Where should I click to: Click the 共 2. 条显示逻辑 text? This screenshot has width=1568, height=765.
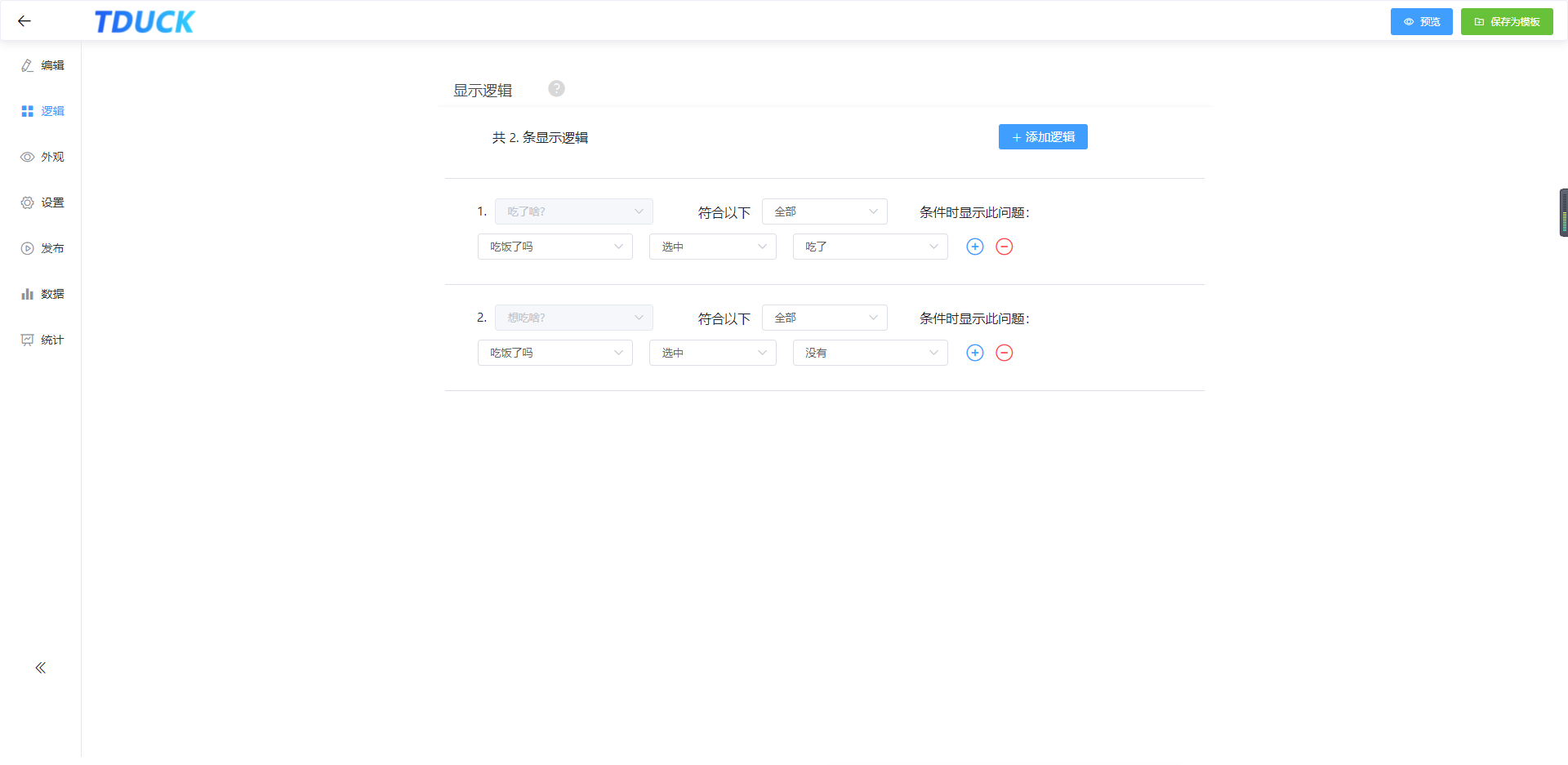[540, 137]
